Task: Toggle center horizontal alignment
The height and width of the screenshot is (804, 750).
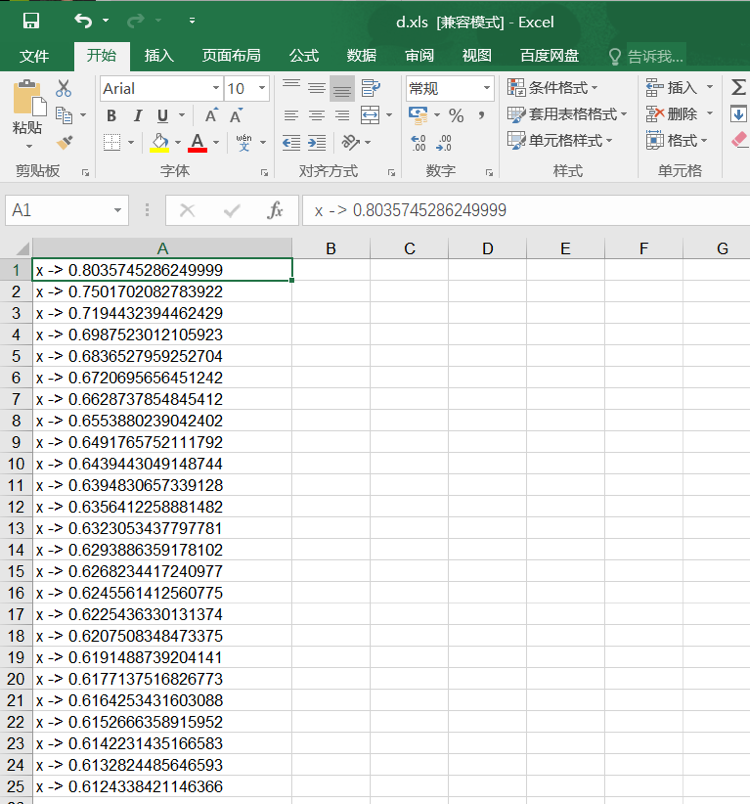Action: (316, 116)
